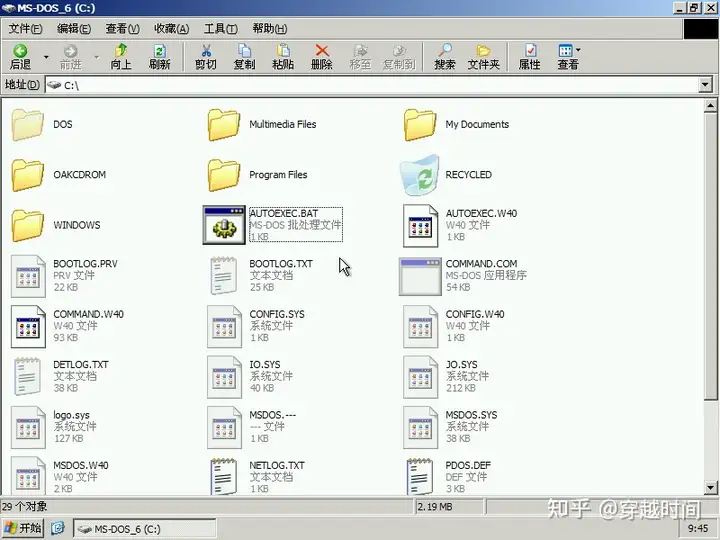The image size is (720, 540).
Task: Click the 29 个对象 status bar text
Action: (24, 506)
